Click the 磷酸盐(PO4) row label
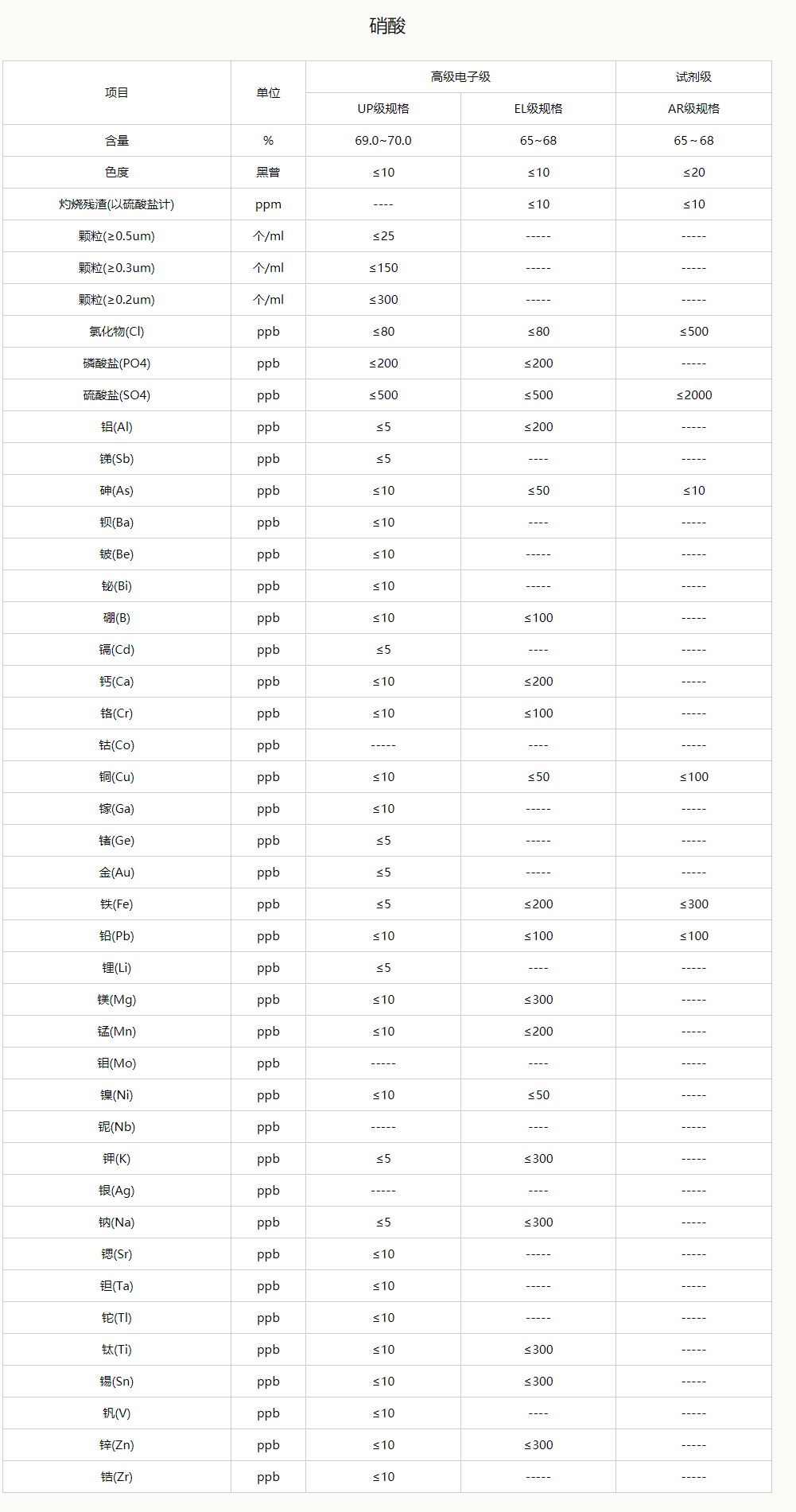This screenshot has width=796, height=1512. point(117,363)
